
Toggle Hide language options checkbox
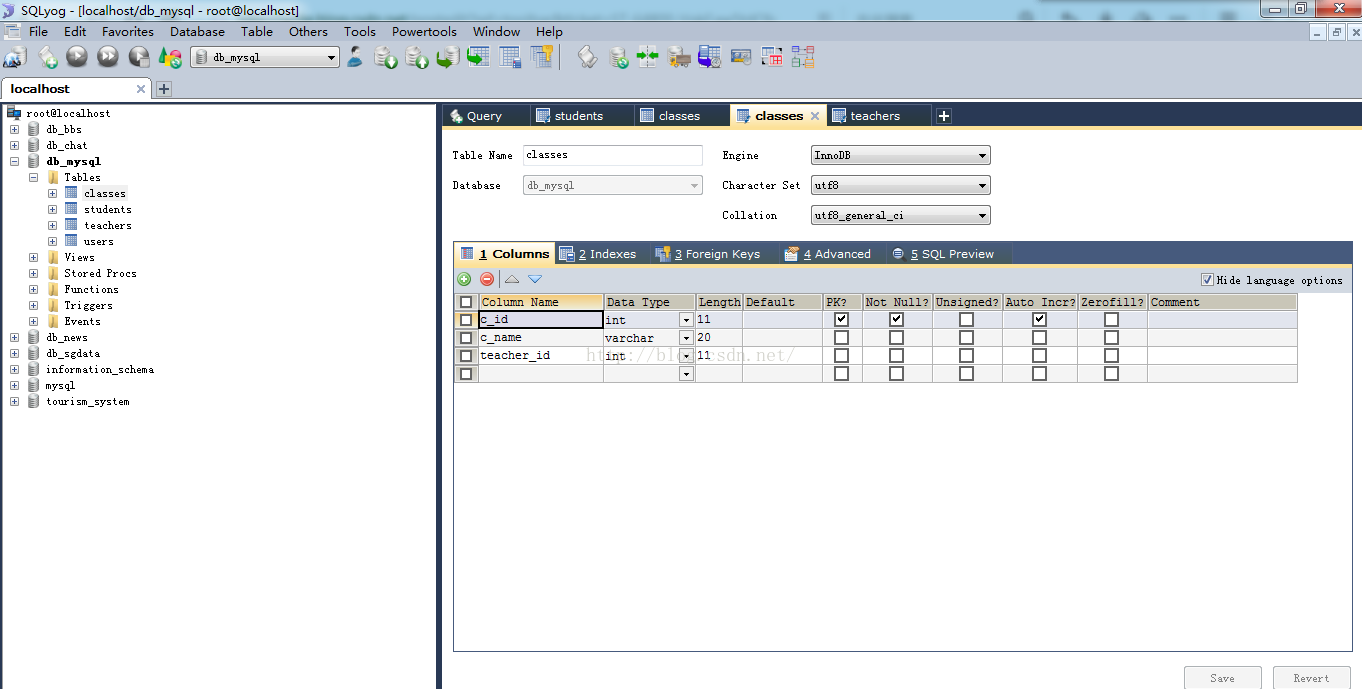(1207, 280)
